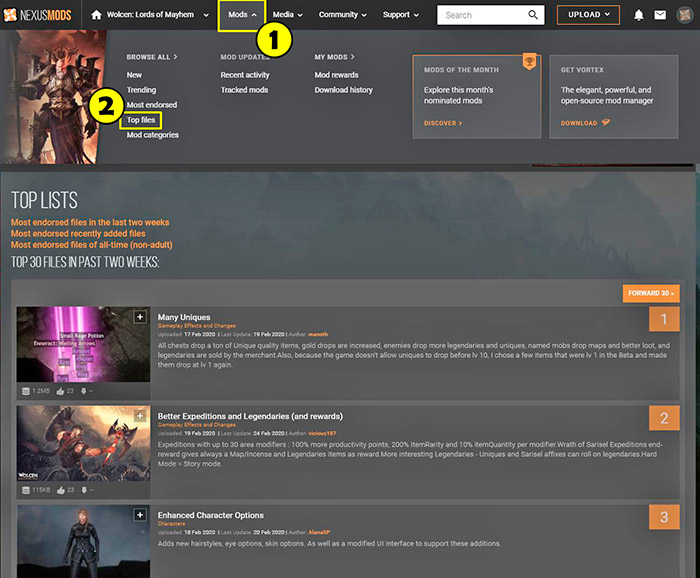Click the plus icon on Many Uniques thumbnail
Image resolution: width=700 pixels, height=578 pixels.
point(140,317)
